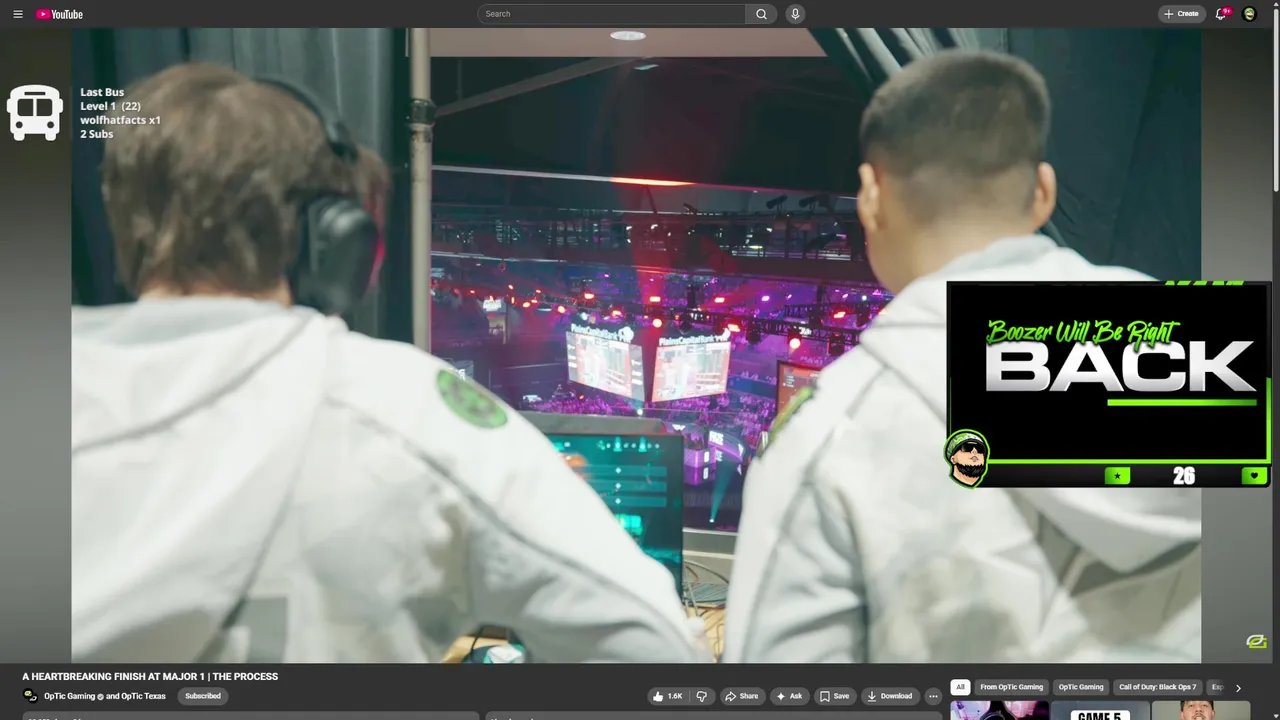Dislike the video with thumbs down
Screen dimensions: 1280x720
pyautogui.click(x=701, y=696)
